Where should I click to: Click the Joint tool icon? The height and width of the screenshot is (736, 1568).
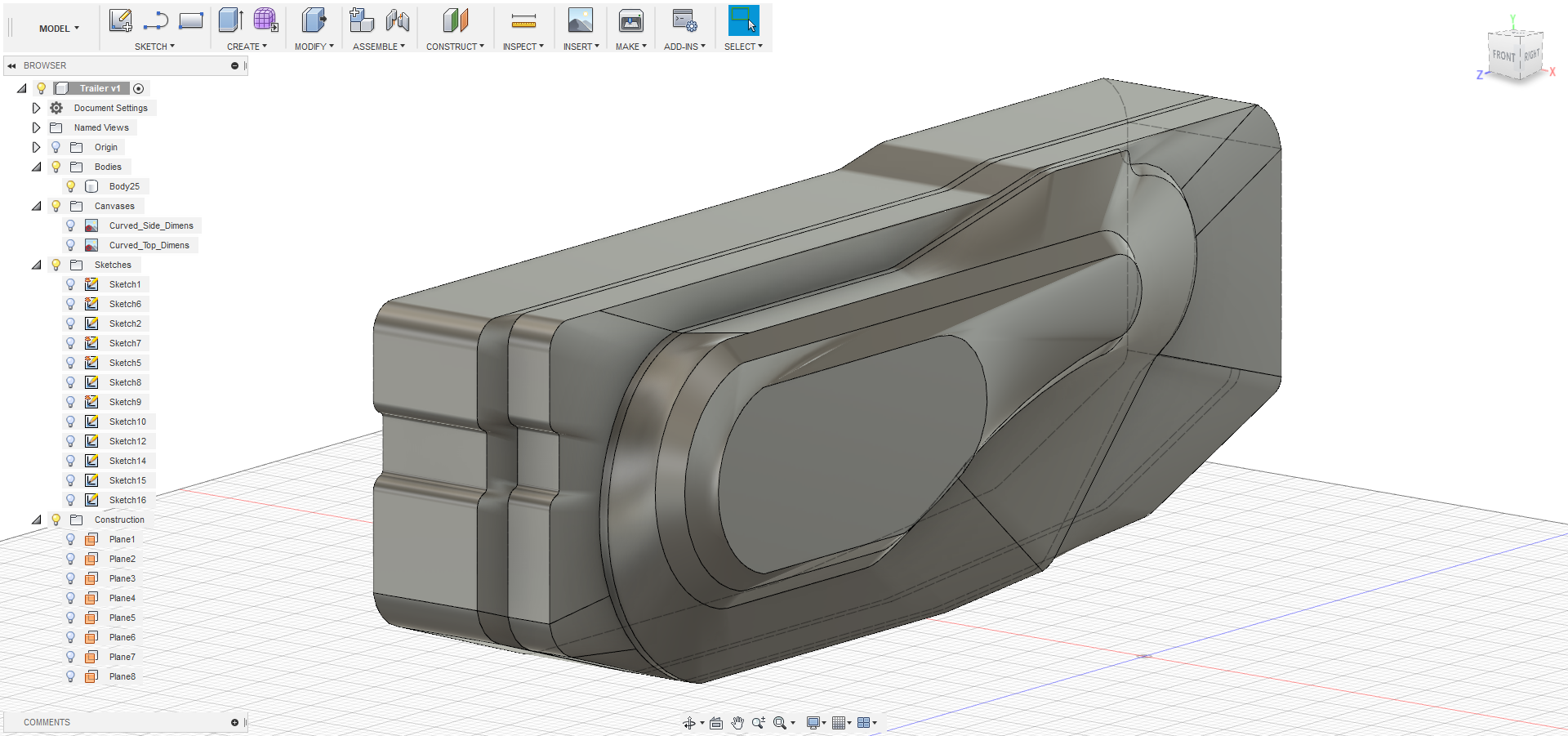pyautogui.click(x=398, y=20)
